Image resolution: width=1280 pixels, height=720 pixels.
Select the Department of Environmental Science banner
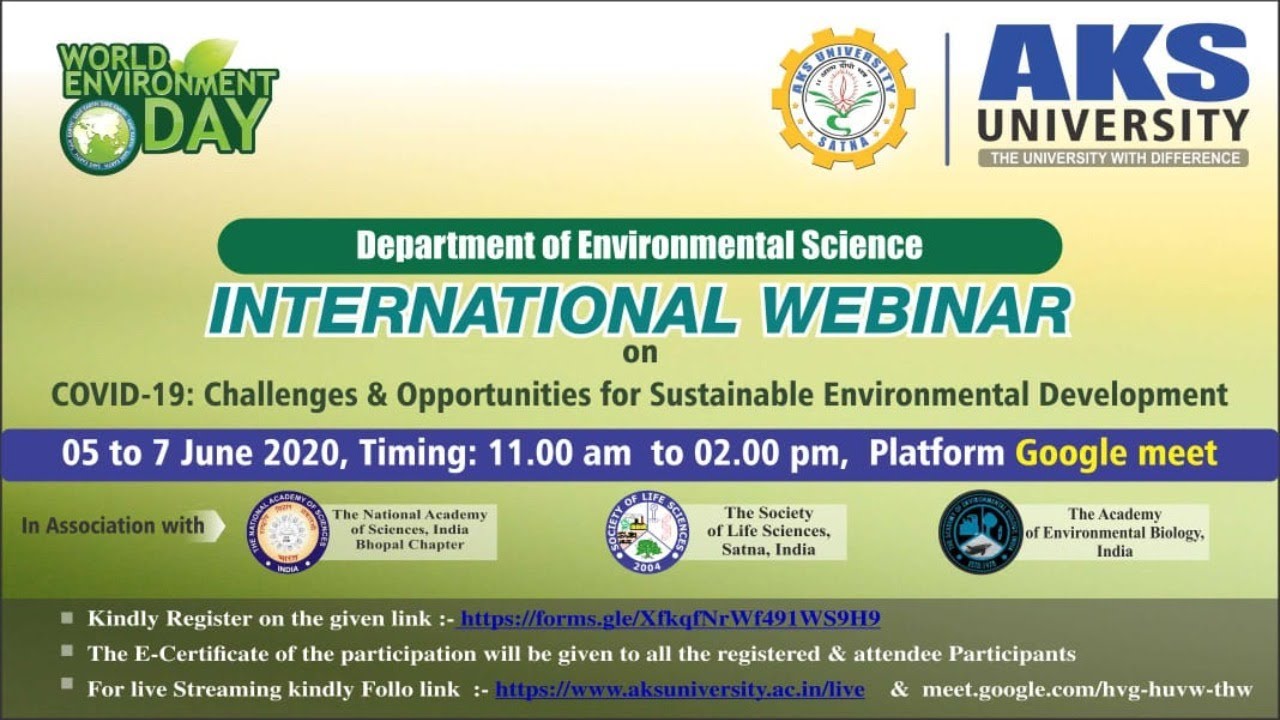pyautogui.click(x=639, y=246)
